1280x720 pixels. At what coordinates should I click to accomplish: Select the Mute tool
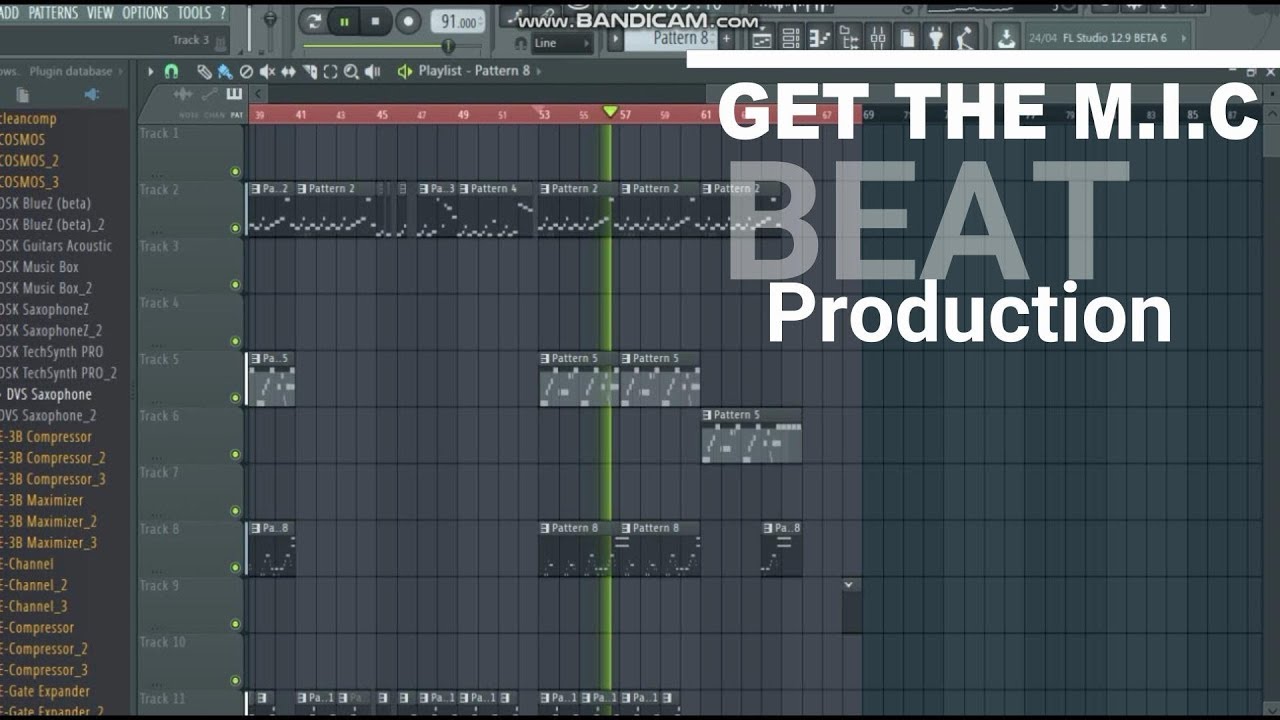pos(267,71)
